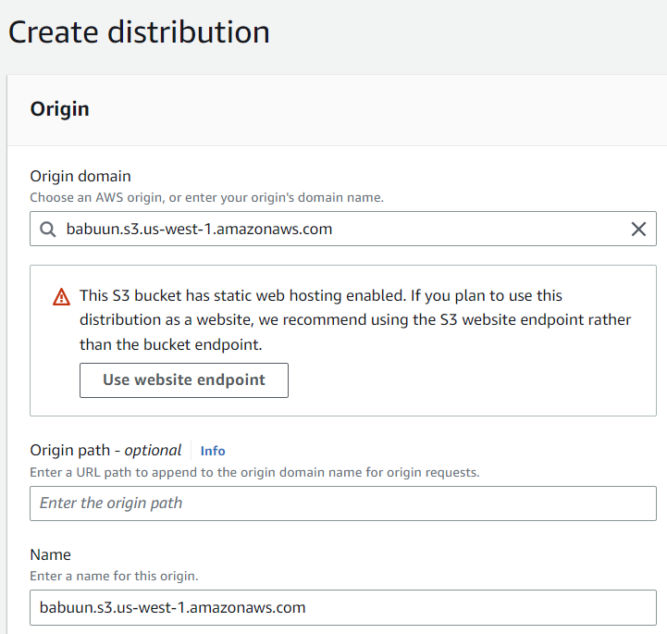Open the Info link beside Origin path
The image size is (667, 634).
click(213, 451)
